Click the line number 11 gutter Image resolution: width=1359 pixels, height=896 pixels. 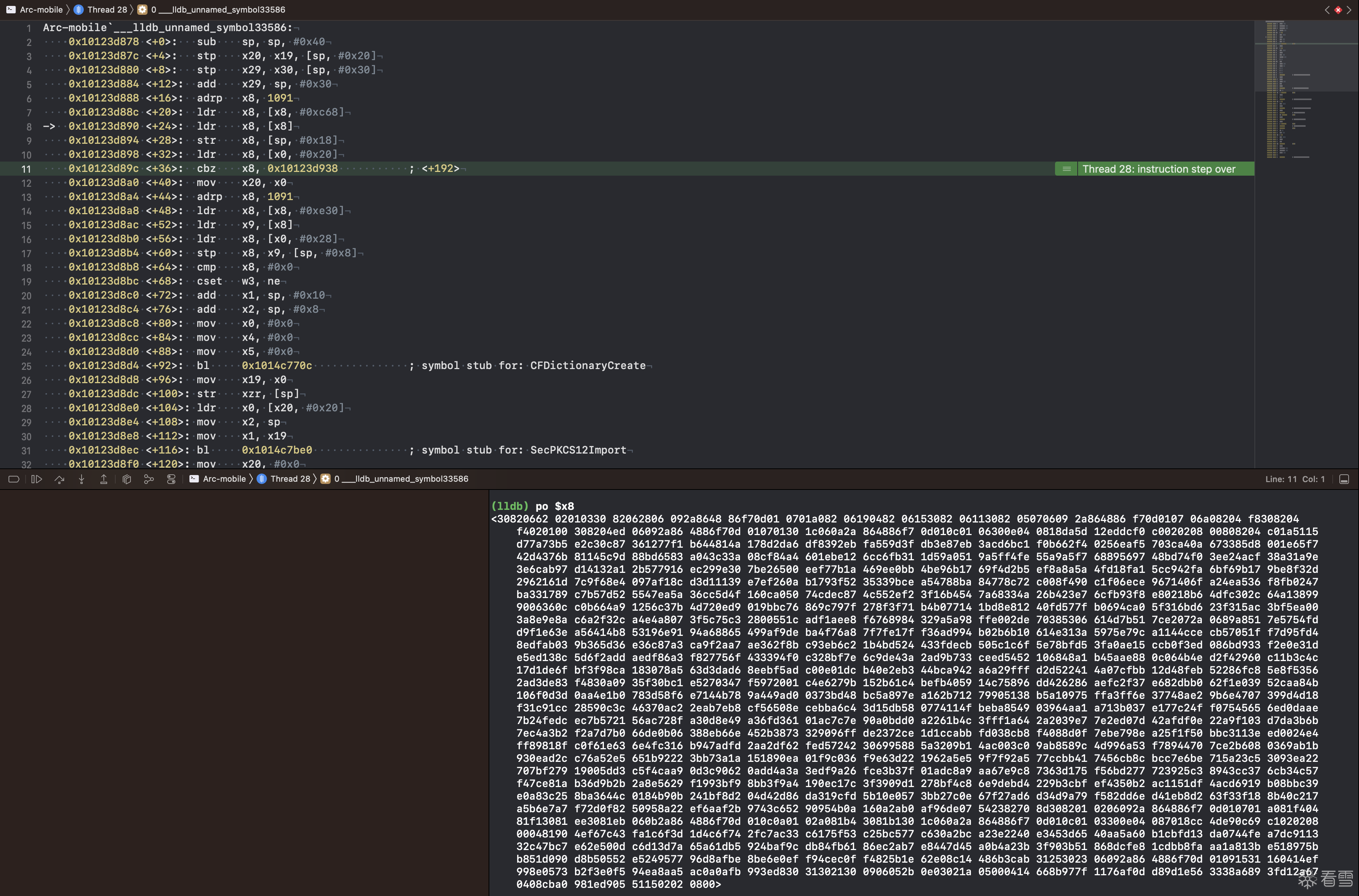point(26,169)
